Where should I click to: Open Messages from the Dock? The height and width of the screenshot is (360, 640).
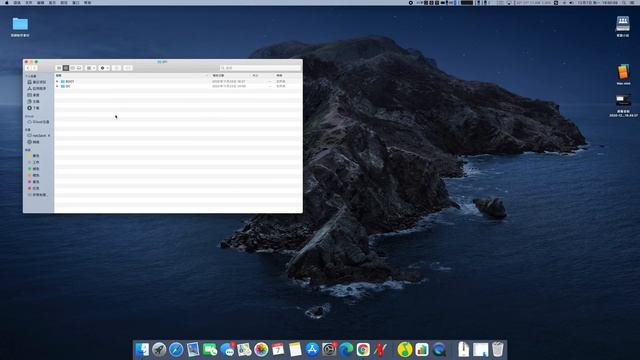(x=227, y=349)
